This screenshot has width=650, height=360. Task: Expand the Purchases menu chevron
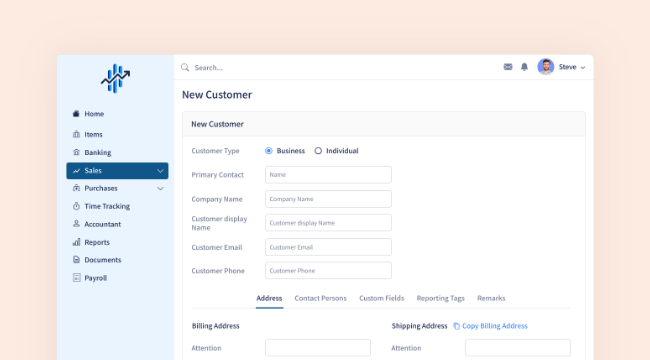pos(160,188)
